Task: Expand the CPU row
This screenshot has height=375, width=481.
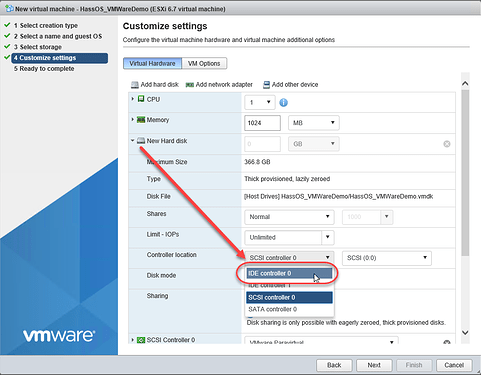Action: [133, 99]
